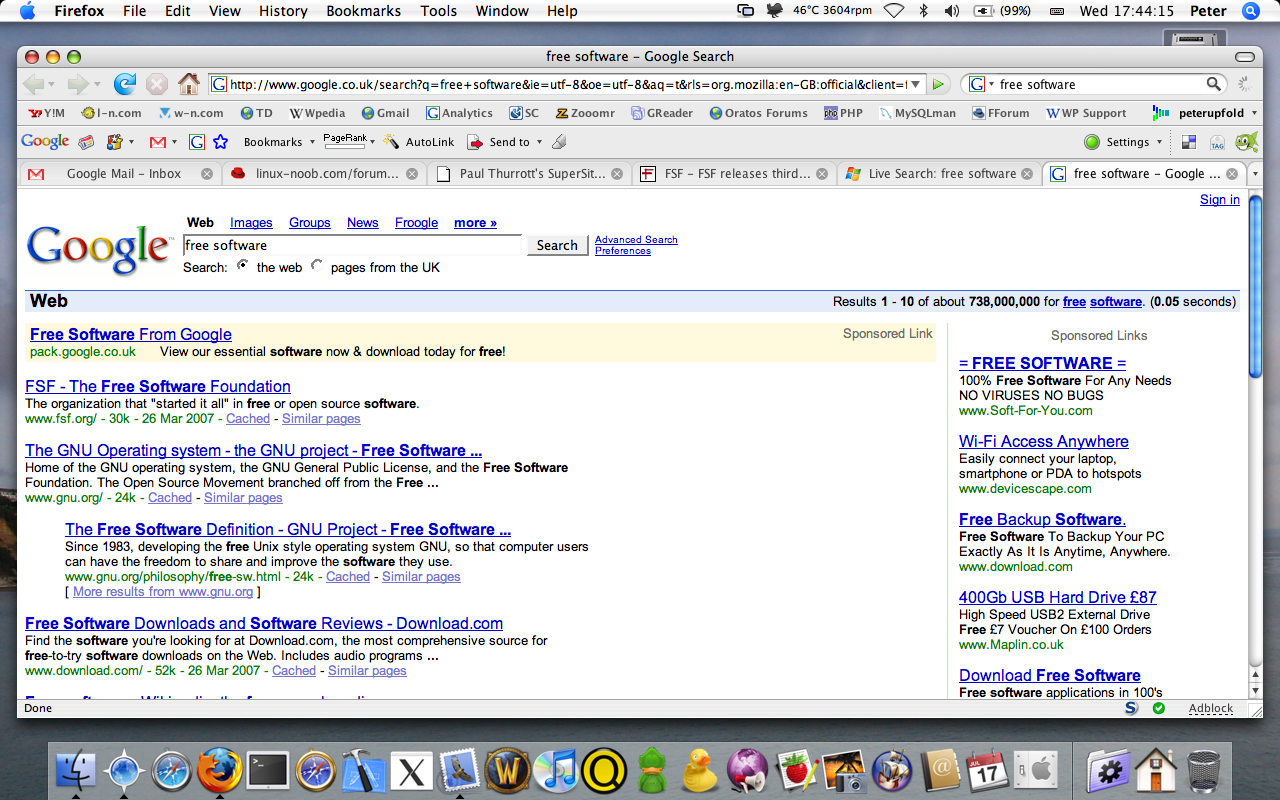Click 'Free Backup Software' sponsored link
1280x800 pixels.
[1042, 519]
